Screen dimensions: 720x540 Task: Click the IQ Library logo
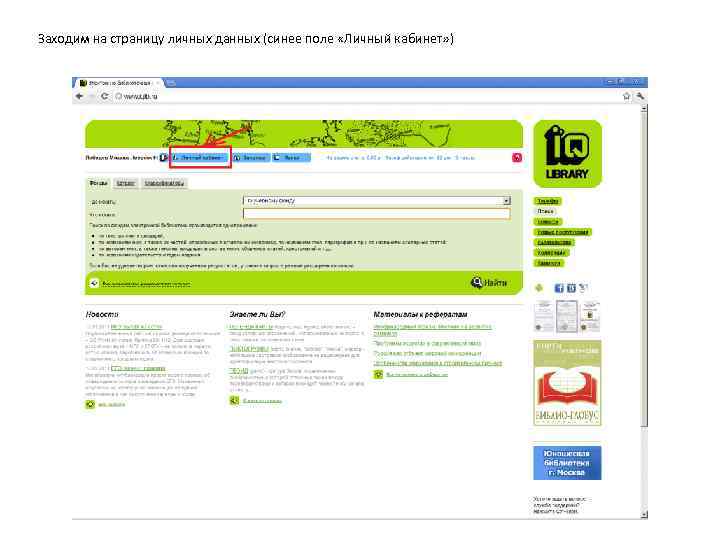[x=568, y=154]
